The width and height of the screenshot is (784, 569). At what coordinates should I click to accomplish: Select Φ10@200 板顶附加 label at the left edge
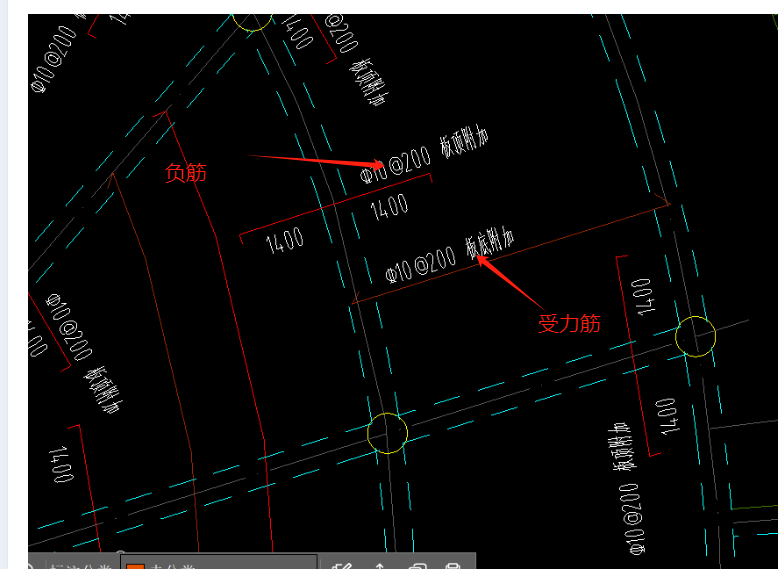point(82,352)
